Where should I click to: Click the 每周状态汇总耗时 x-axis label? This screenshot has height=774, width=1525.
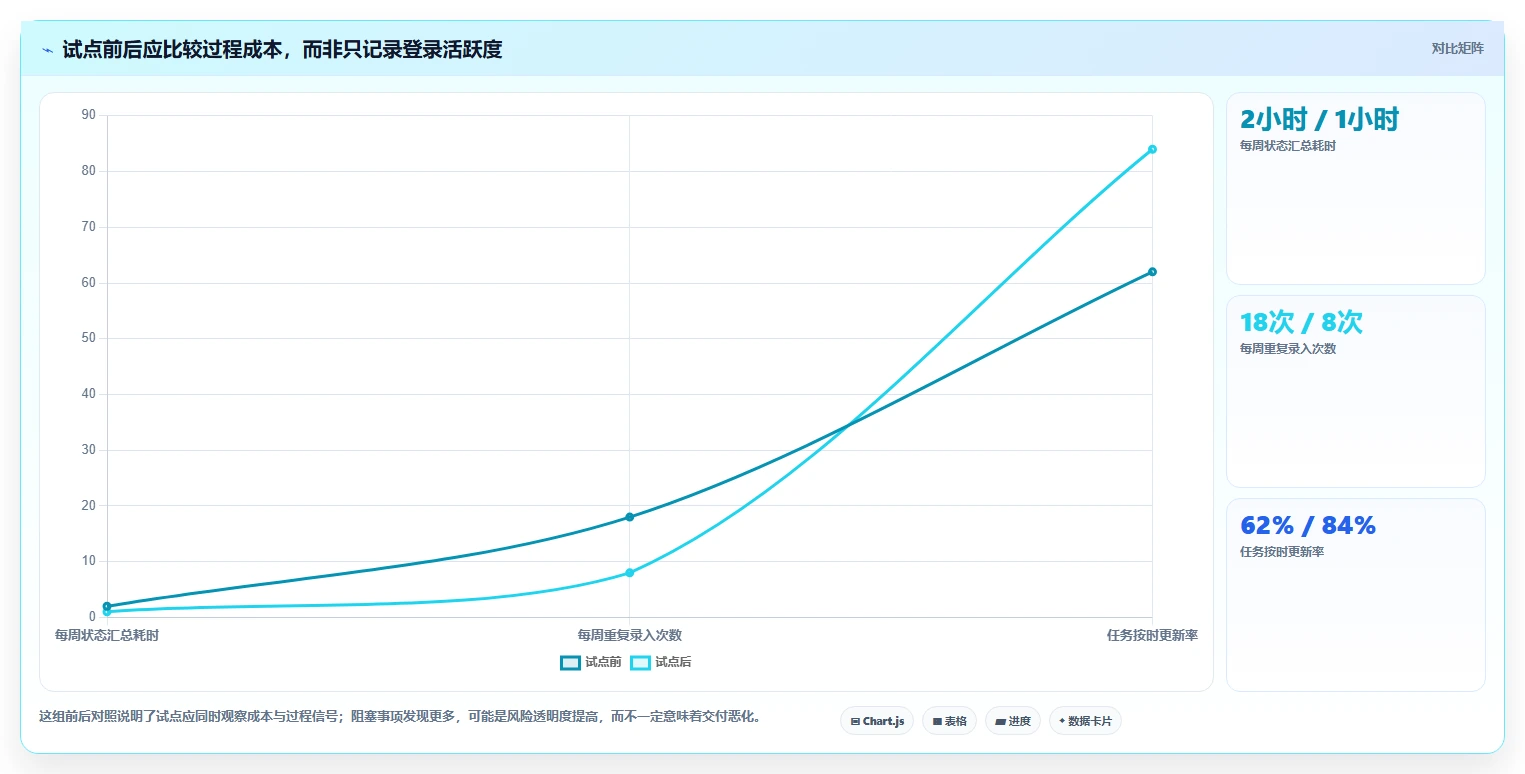tap(106, 635)
